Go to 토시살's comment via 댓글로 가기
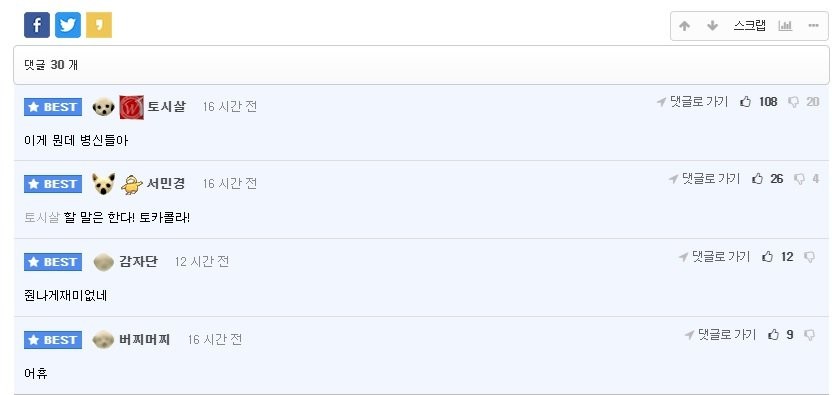Image resolution: width=832 pixels, height=395 pixels. [692, 101]
